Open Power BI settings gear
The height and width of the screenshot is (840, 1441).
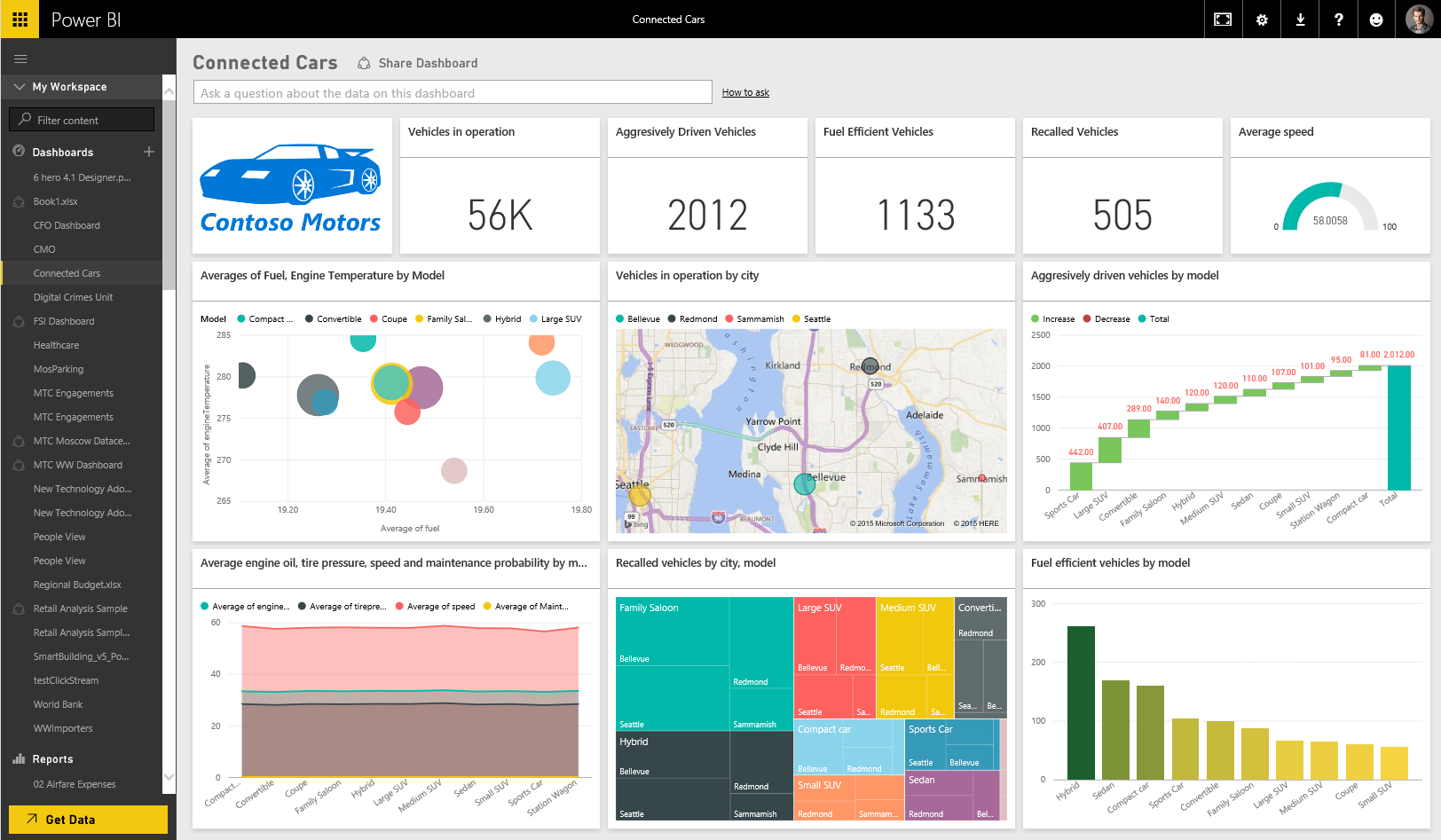(x=1261, y=19)
